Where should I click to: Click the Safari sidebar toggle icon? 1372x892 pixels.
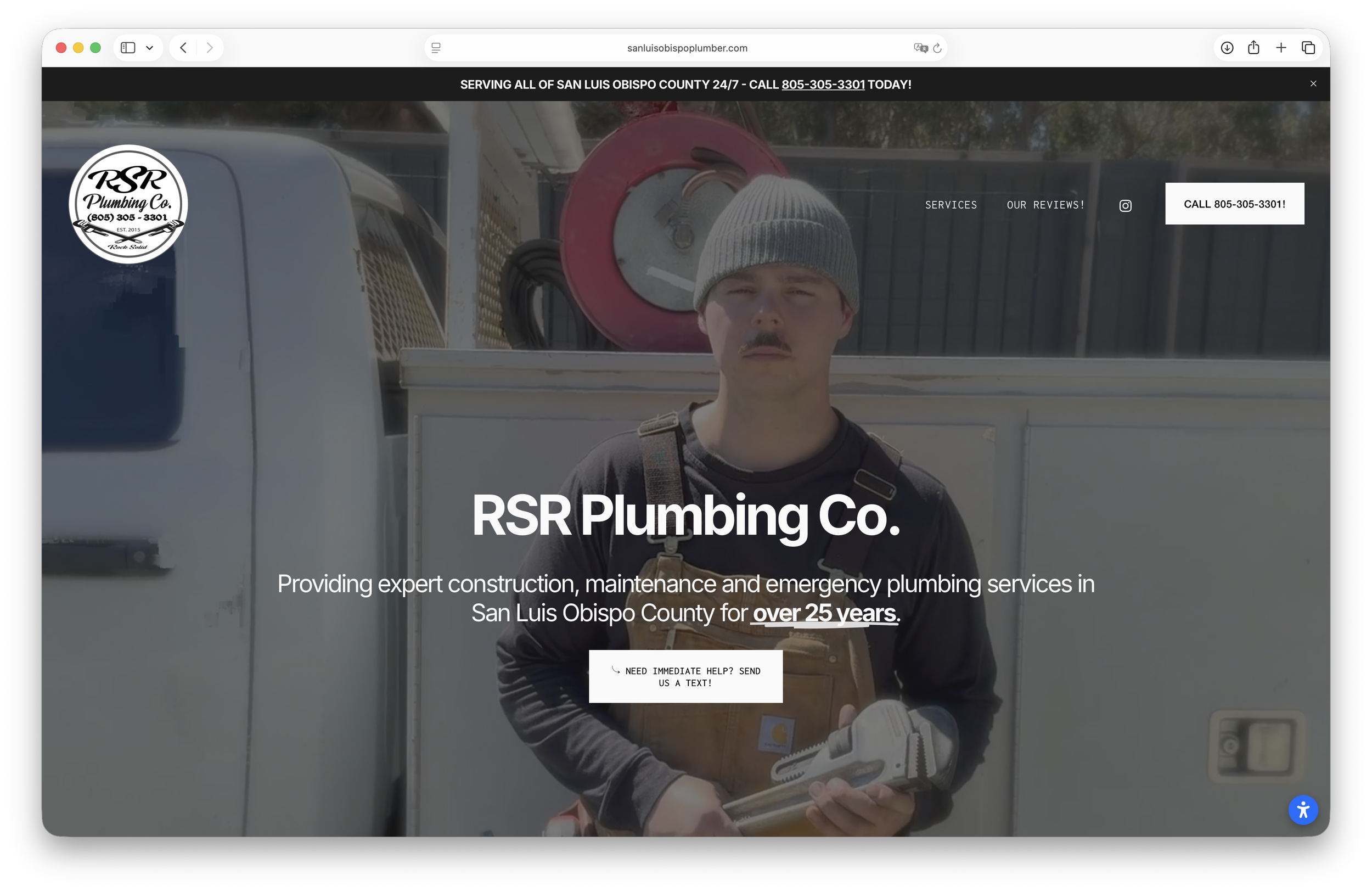tap(128, 48)
